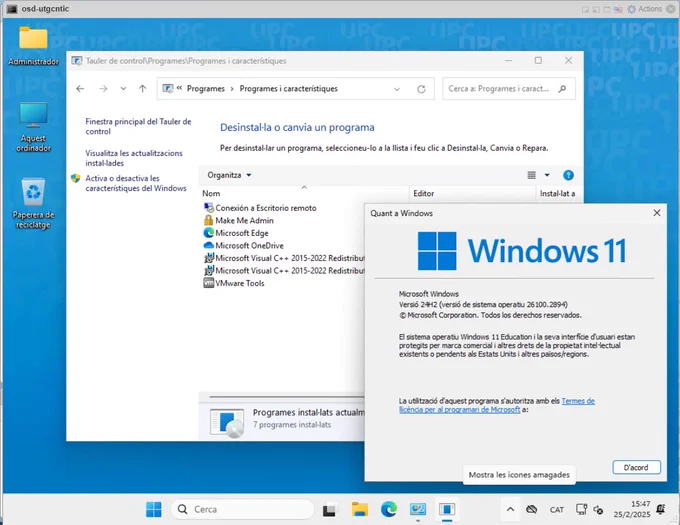Expand the address bar history dropdown
680x525 pixels.
point(396,89)
